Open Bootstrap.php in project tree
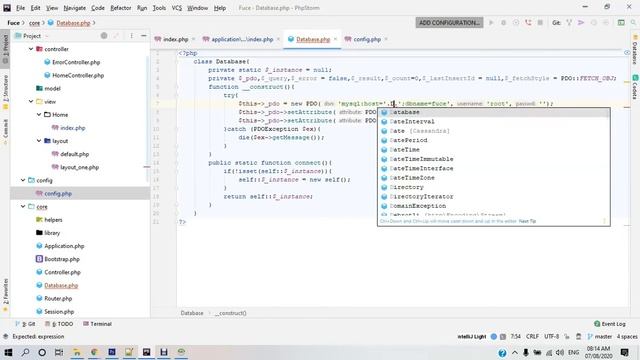The height and width of the screenshot is (360, 640). click(62, 259)
